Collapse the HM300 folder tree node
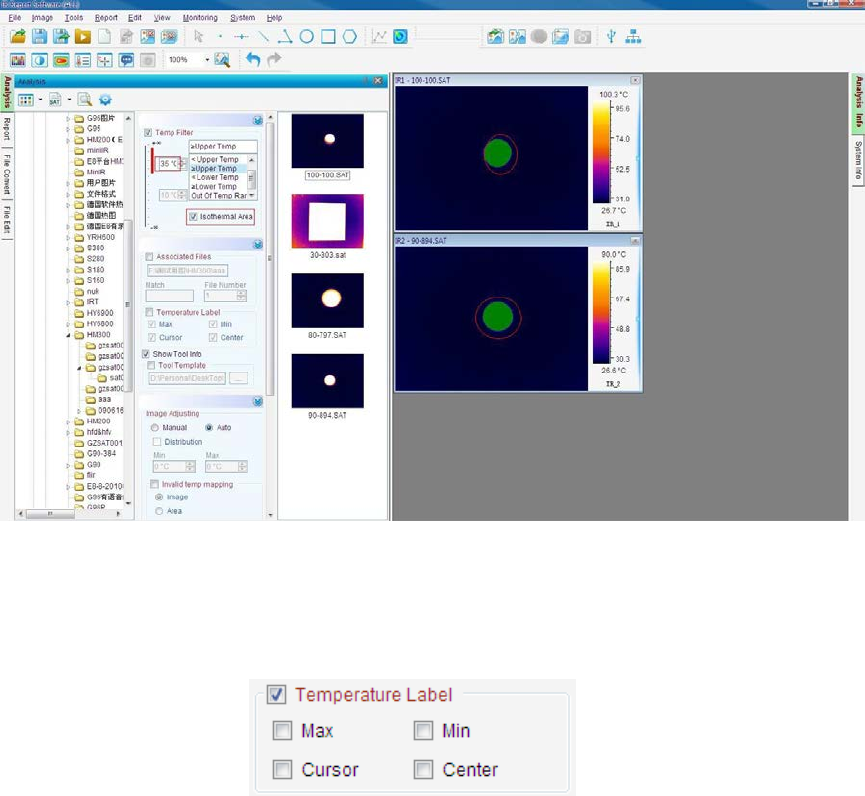This screenshot has height=796, width=865. pyautogui.click(x=68, y=335)
